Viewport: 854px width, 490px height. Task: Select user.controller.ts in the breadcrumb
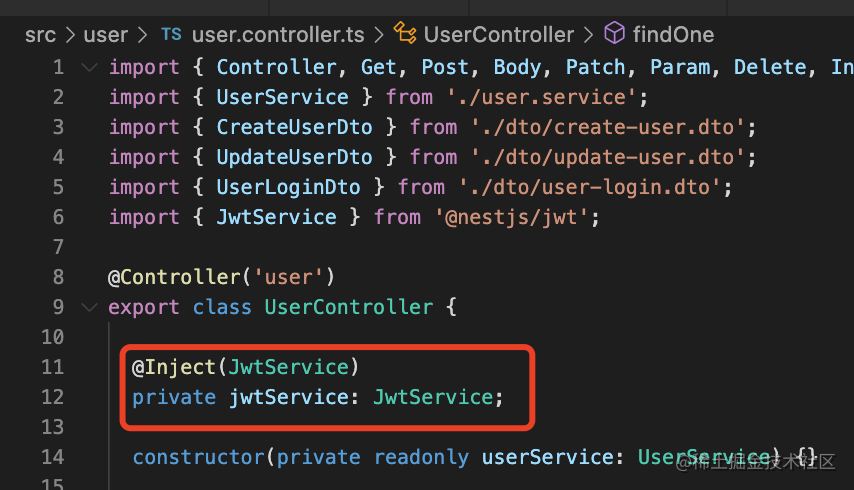coord(277,35)
